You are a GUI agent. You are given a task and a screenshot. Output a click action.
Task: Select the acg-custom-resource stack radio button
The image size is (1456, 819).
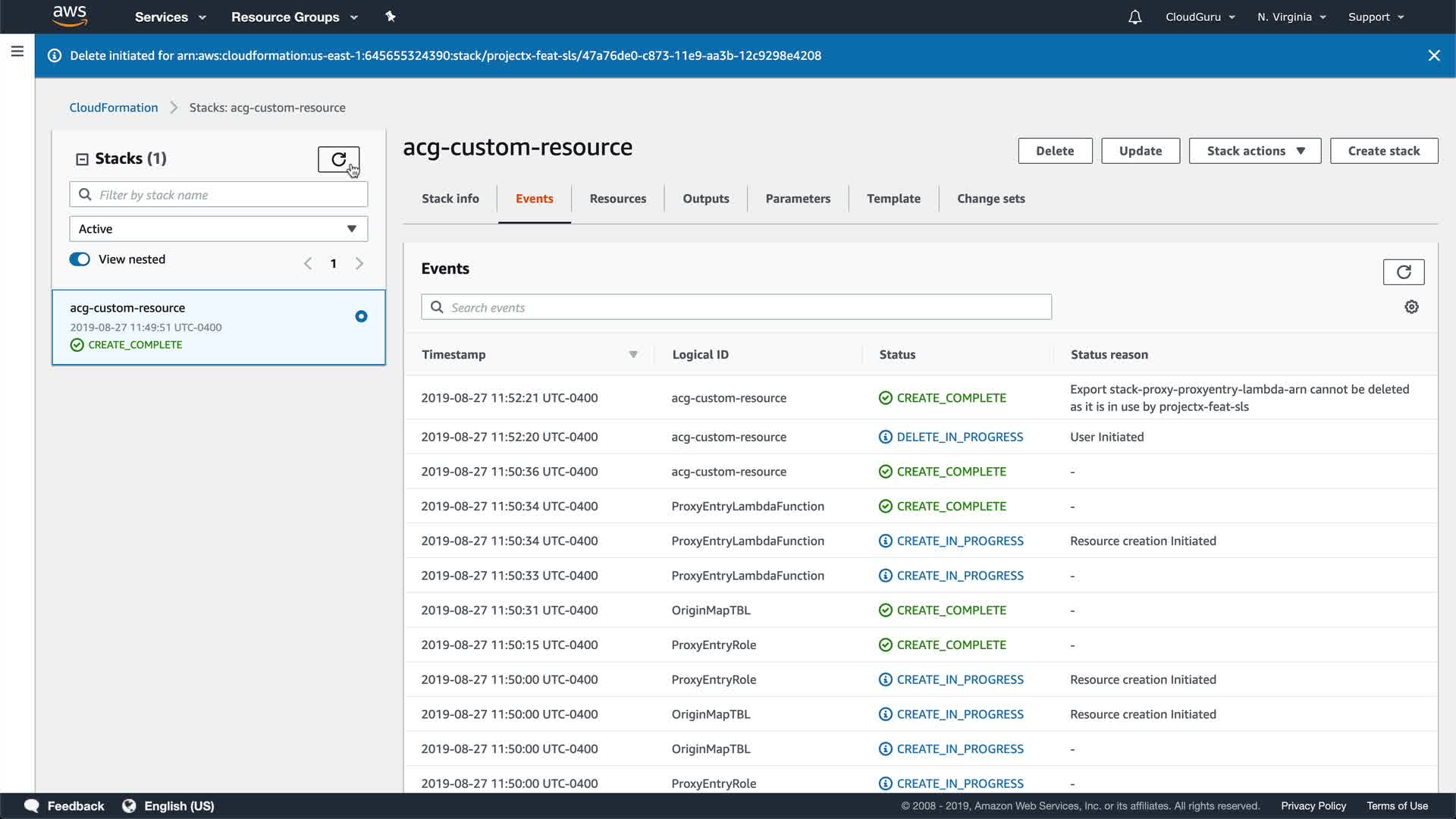361,316
